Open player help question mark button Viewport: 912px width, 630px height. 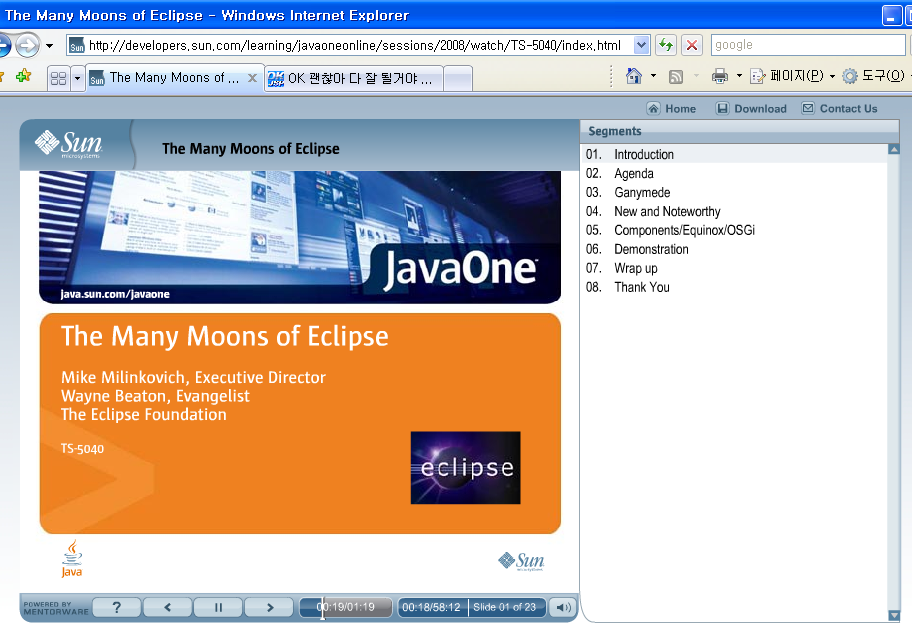(x=116, y=607)
